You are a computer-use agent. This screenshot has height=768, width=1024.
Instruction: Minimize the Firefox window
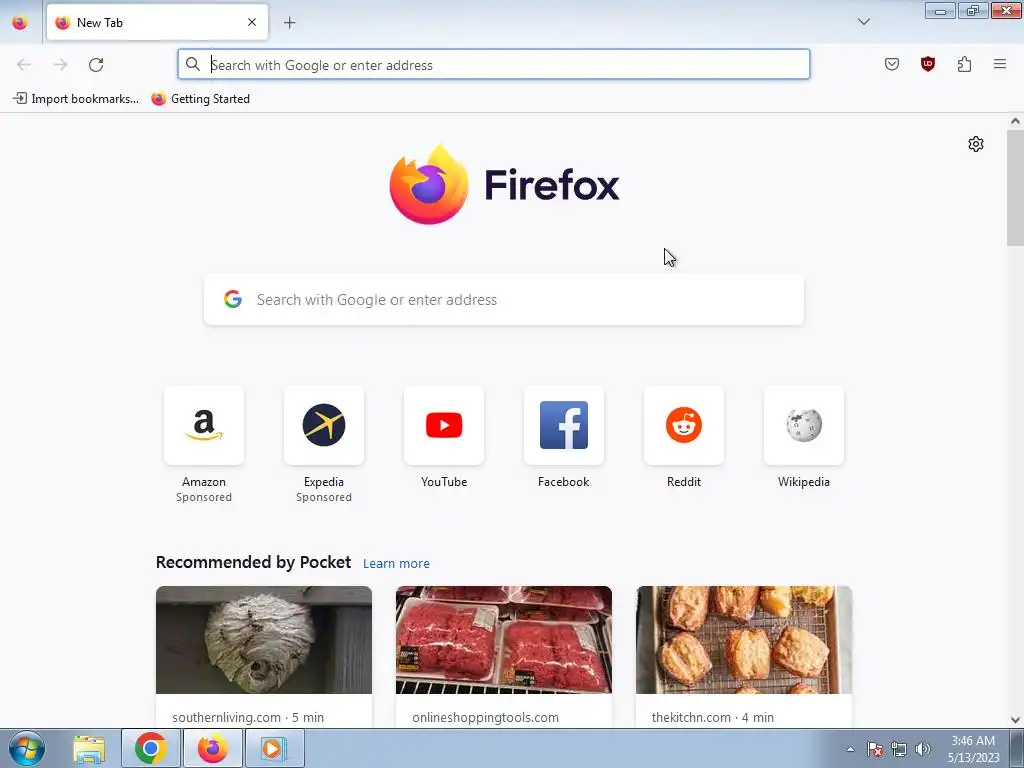pyautogui.click(x=940, y=10)
